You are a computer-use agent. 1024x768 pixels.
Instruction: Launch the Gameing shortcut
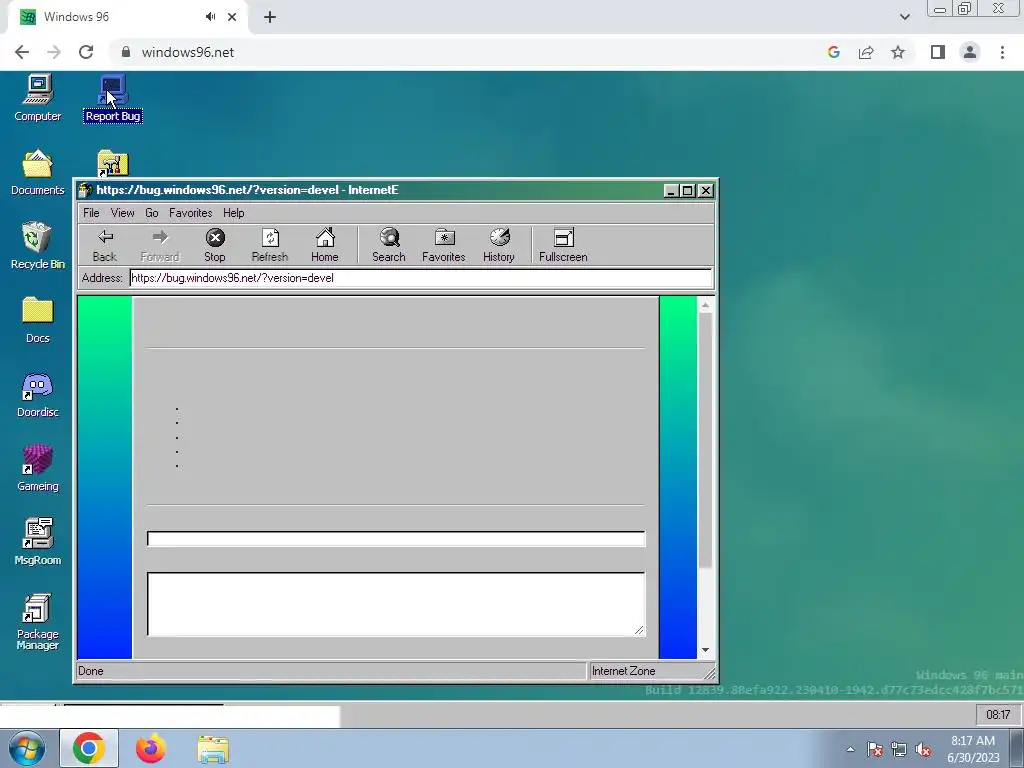[37, 468]
